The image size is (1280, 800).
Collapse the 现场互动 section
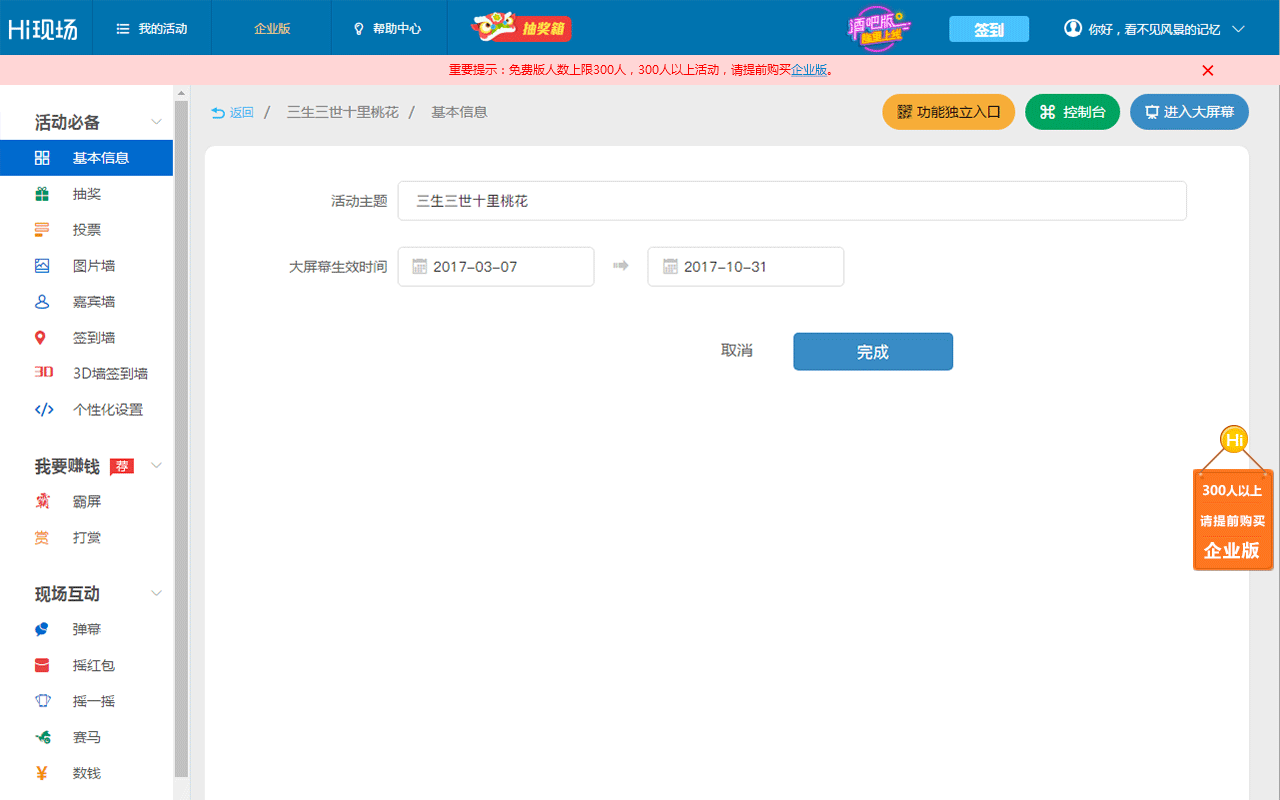[156, 594]
